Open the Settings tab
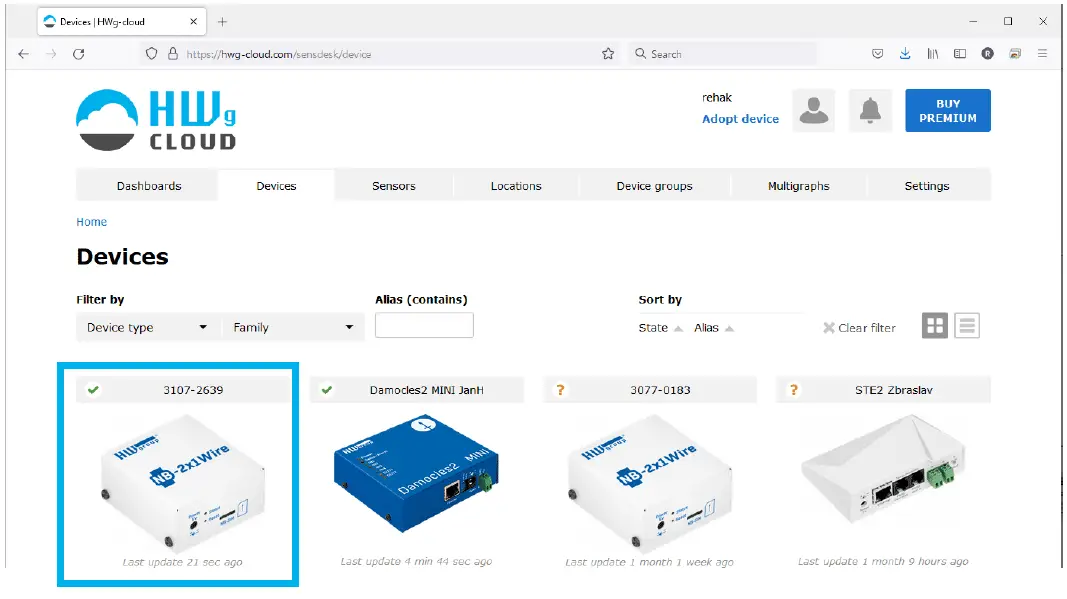Image resolution: width=1067 pixels, height=599 pixels. 927,186
